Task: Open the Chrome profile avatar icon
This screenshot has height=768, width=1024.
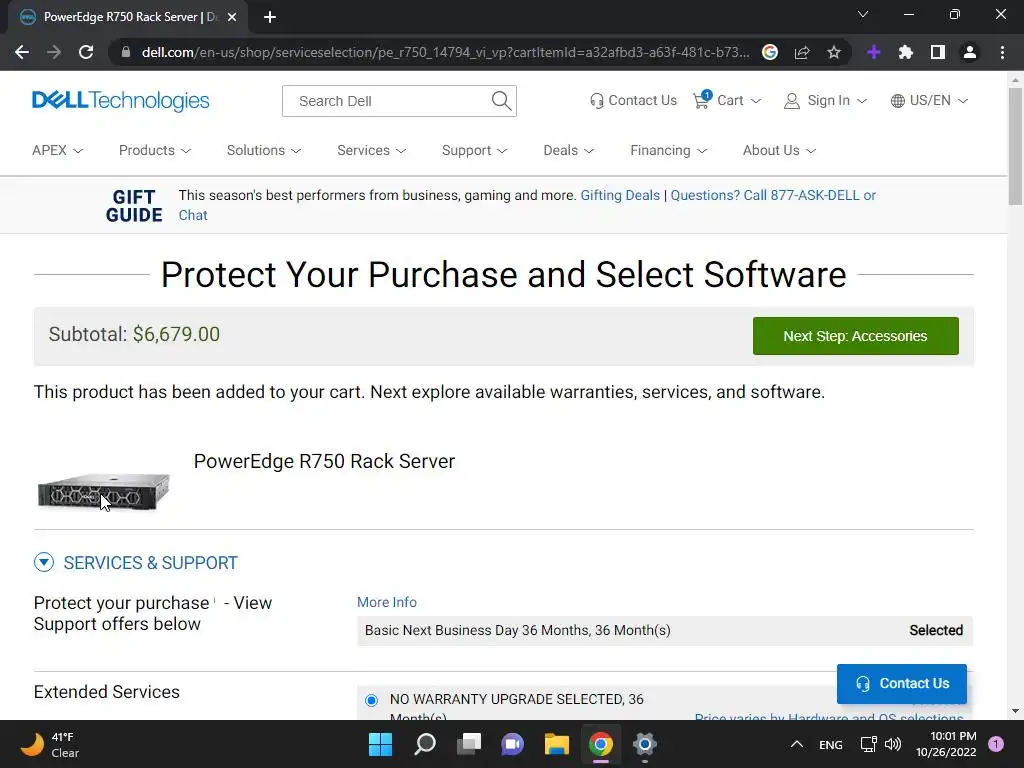Action: [x=970, y=52]
